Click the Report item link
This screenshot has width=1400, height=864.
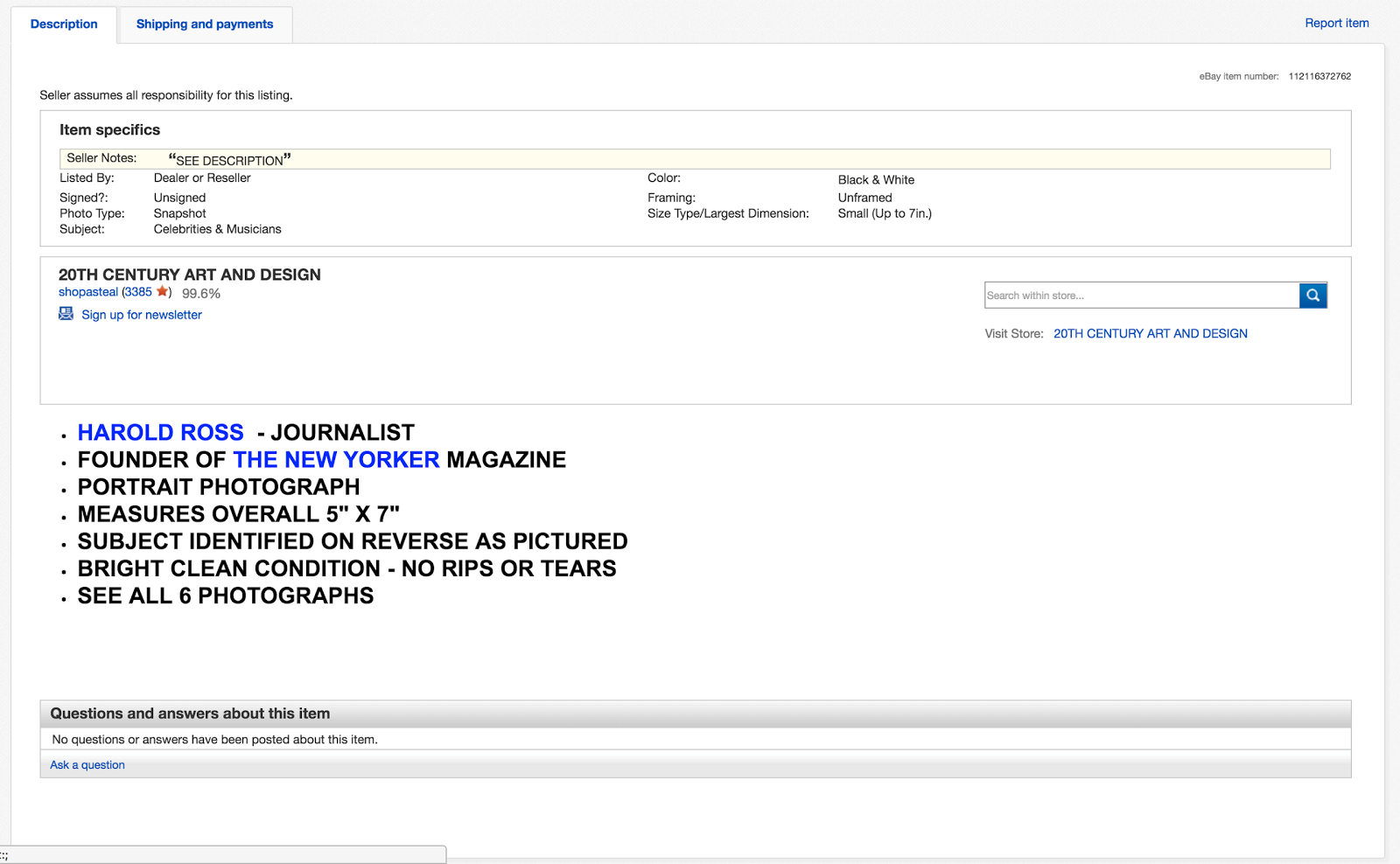(x=1337, y=24)
